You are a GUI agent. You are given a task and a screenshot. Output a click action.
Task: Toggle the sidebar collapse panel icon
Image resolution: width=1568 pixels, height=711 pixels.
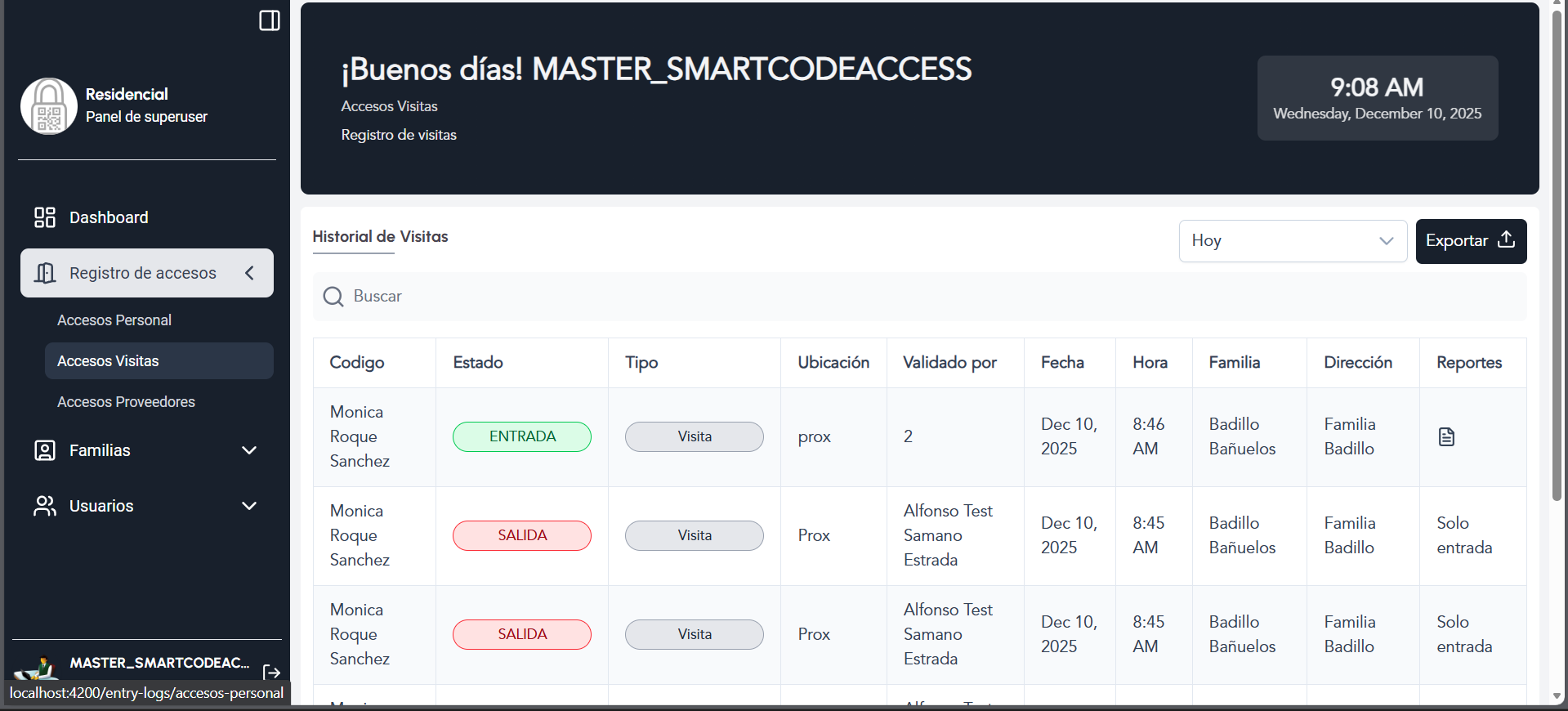tap(269, 20)
